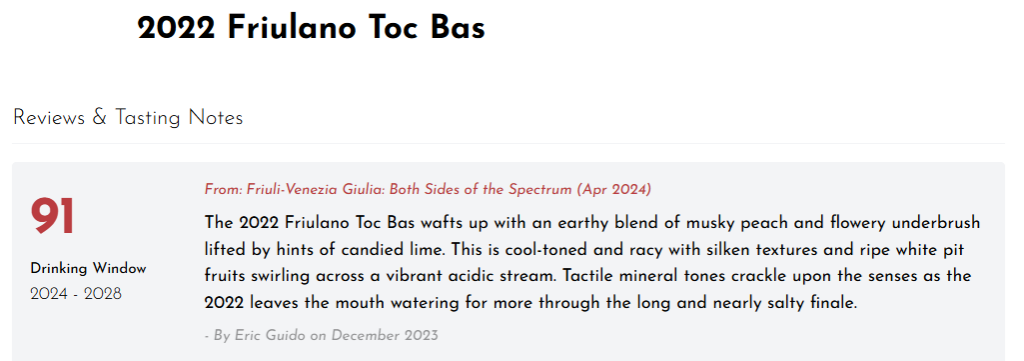Click 'Both Sides of the Spectrum' link text
The width and height of the screenshot is (1024, 361).
(x=481, y=190)
